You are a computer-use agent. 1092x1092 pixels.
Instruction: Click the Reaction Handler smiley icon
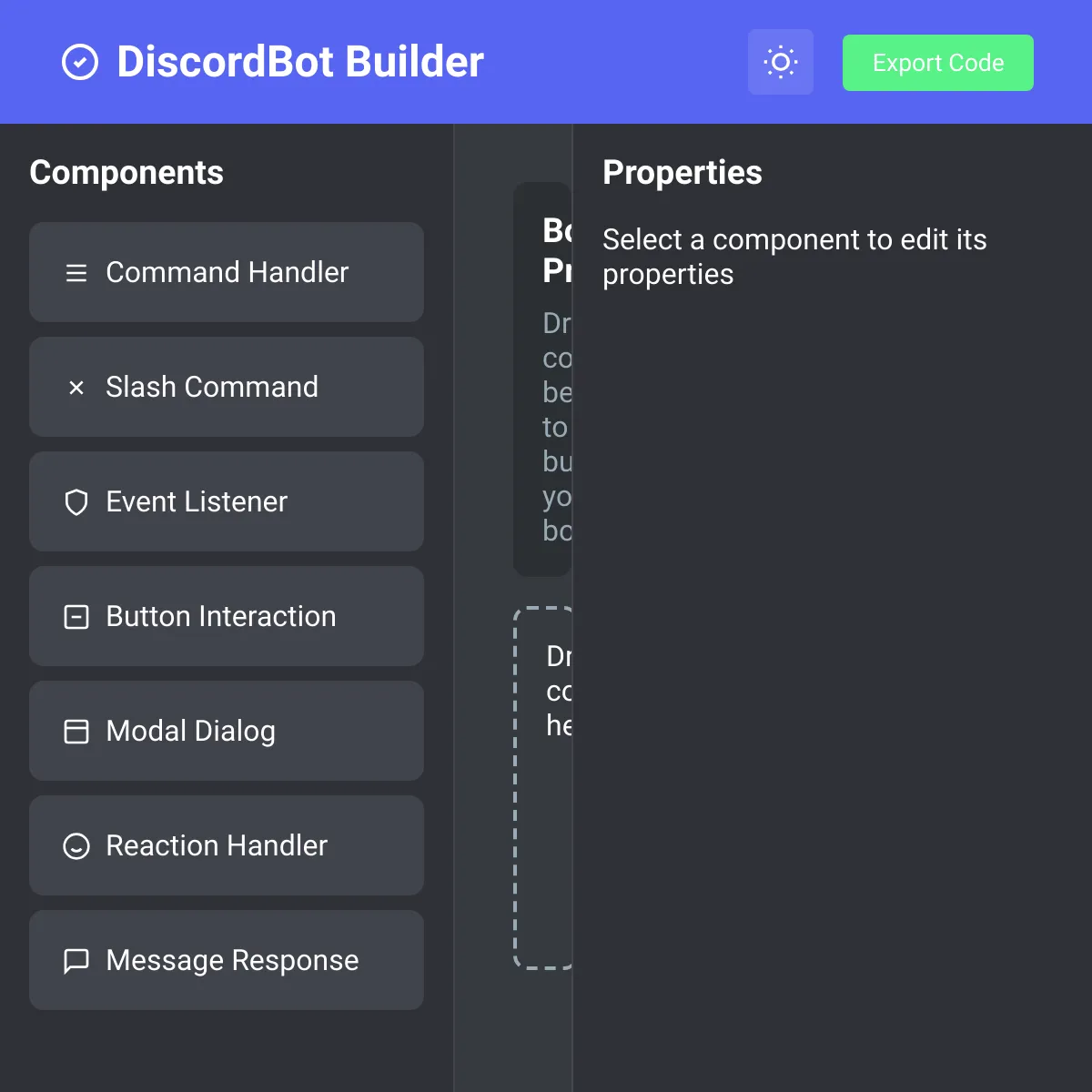[76, 846]
